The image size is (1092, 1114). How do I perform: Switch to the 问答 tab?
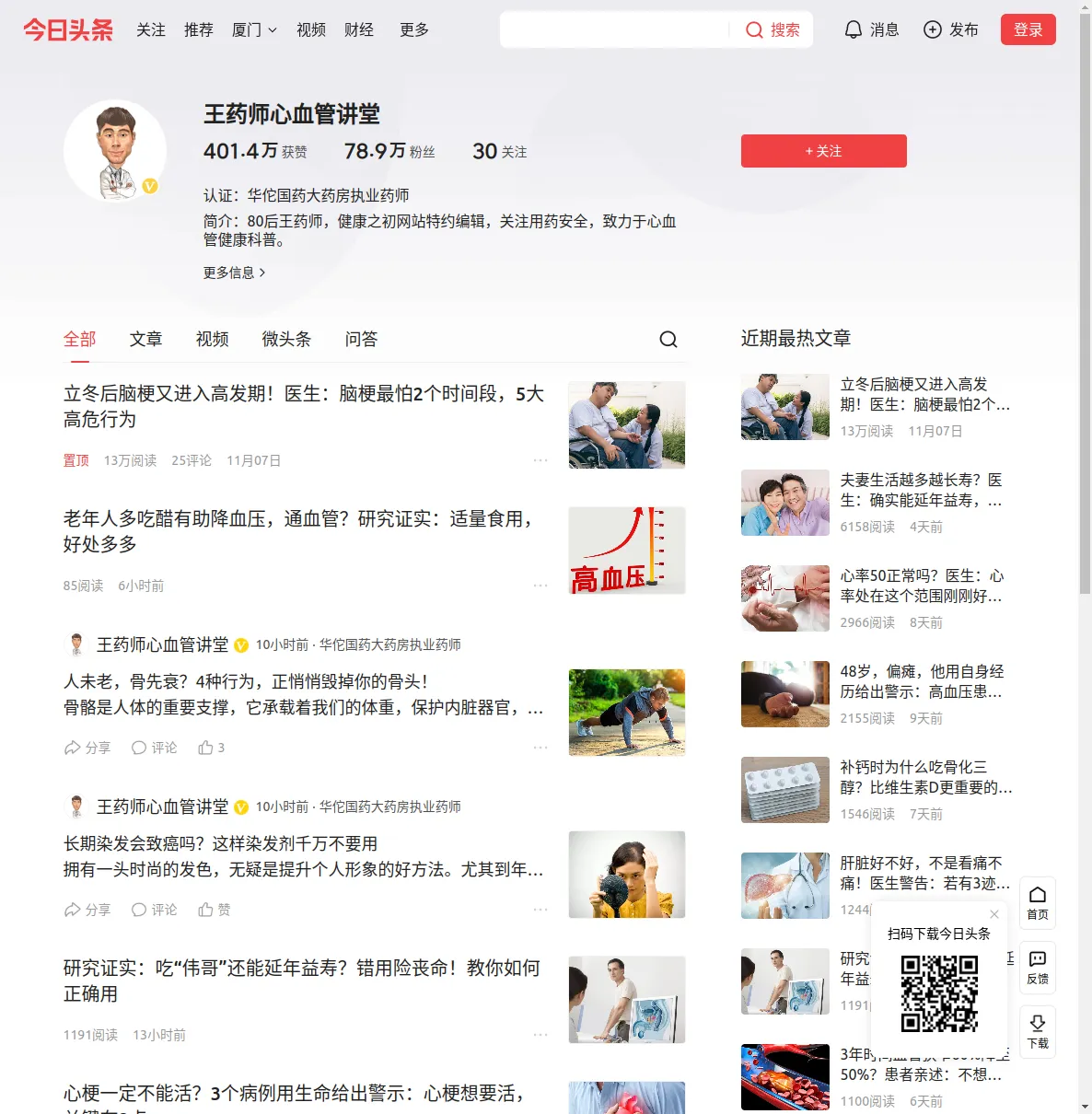coord(362,340)
